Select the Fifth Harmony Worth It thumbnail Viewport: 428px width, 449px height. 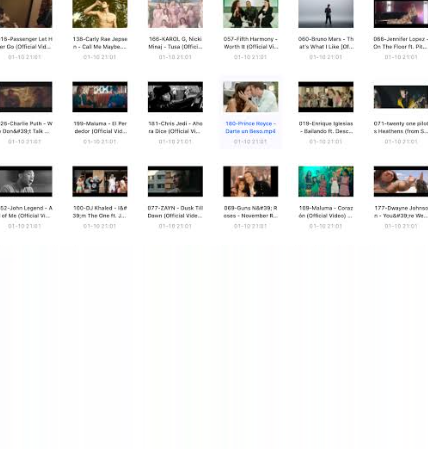(251, 14)
